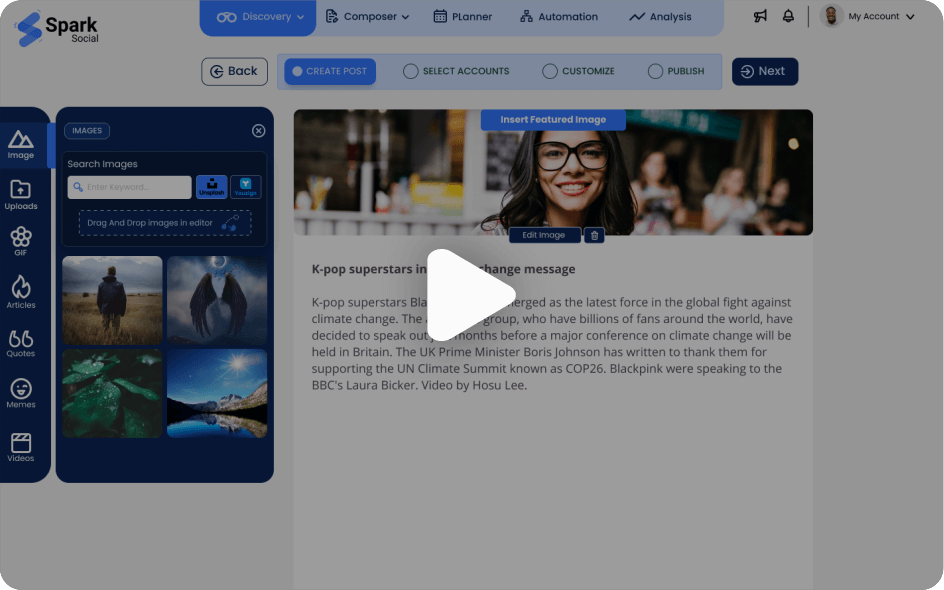Open the Articles sidebar panel

[20, 292]
